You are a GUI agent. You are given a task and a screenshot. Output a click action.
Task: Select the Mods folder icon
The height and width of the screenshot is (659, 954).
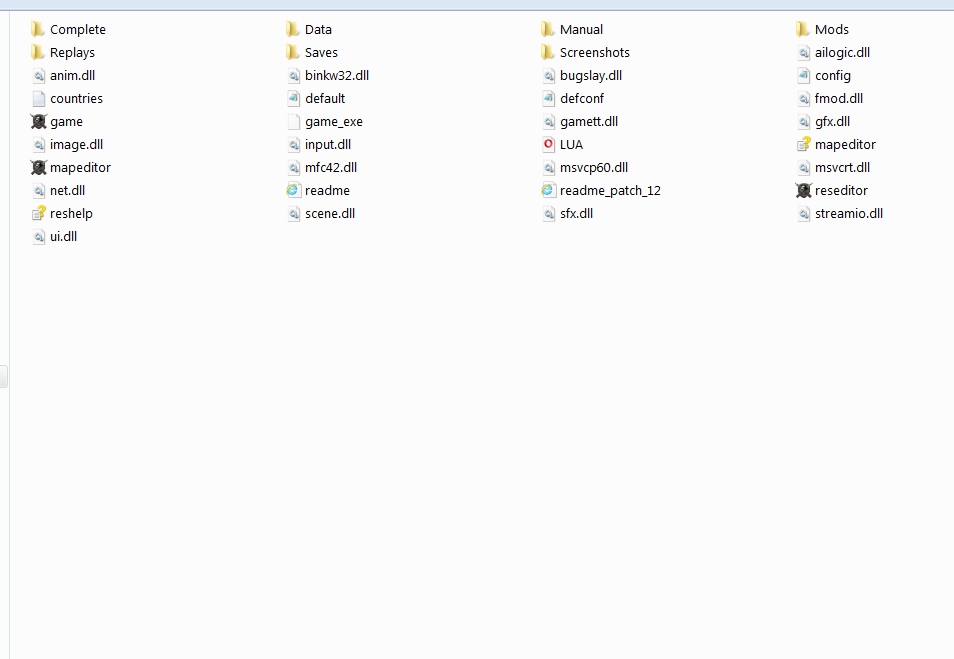pos(803,29)
